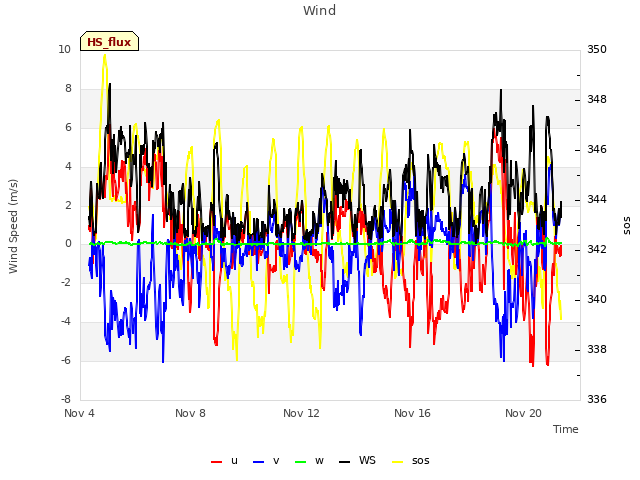The image size is (640, 480).
Task: Click the Wind Speed (m/s) axis title
Action: (13, 226)
